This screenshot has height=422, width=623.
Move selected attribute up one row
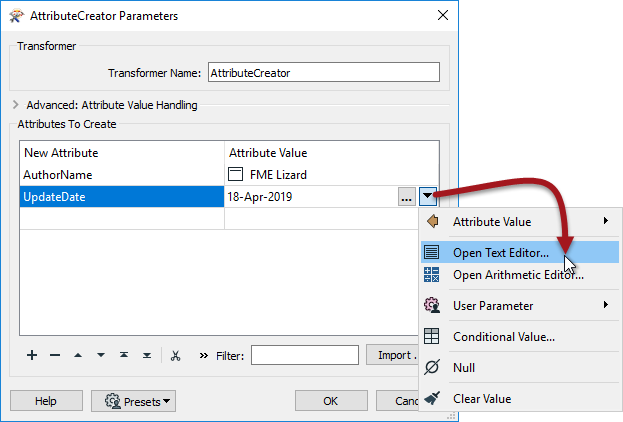click(x=78, y=355)
